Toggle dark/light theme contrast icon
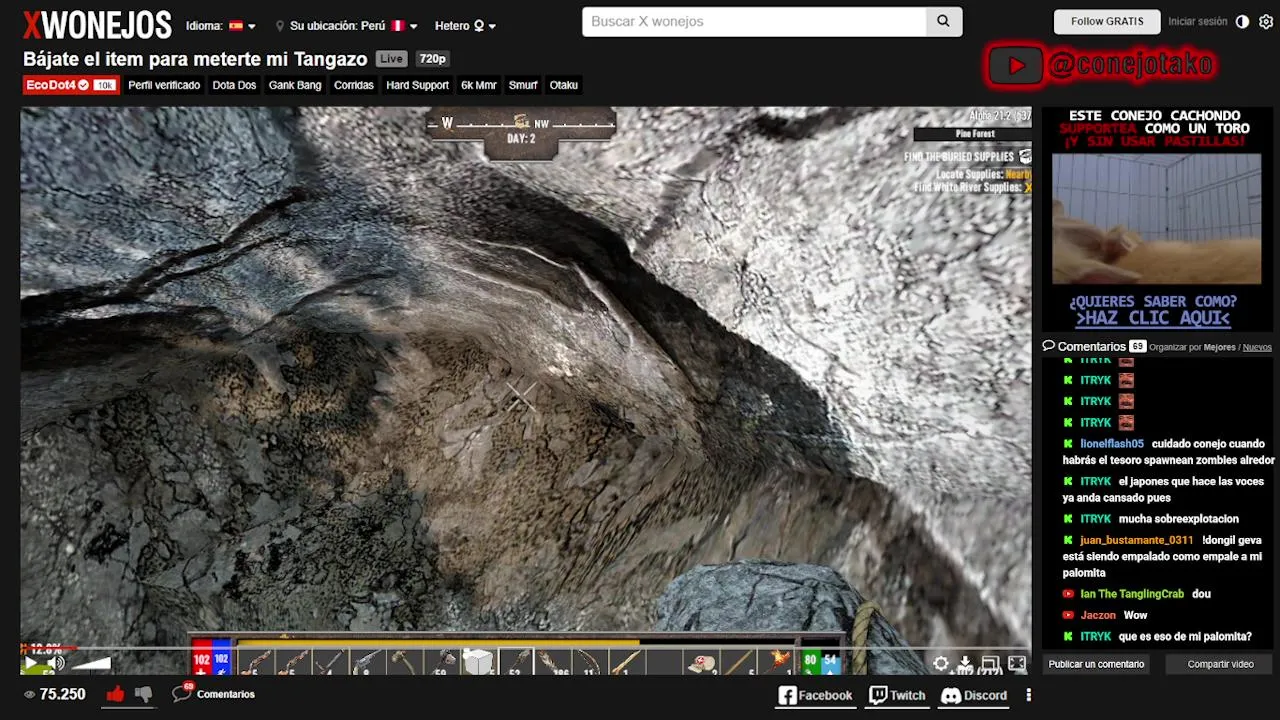This screenshot has height=720, width=1280. [1242, 22]
